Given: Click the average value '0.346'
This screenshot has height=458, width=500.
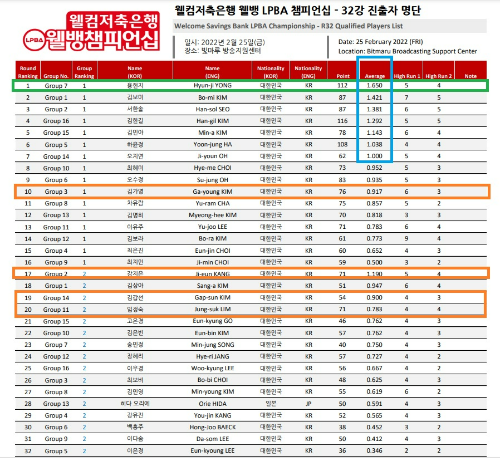Looking at the screenshot, I should point(374,451).
